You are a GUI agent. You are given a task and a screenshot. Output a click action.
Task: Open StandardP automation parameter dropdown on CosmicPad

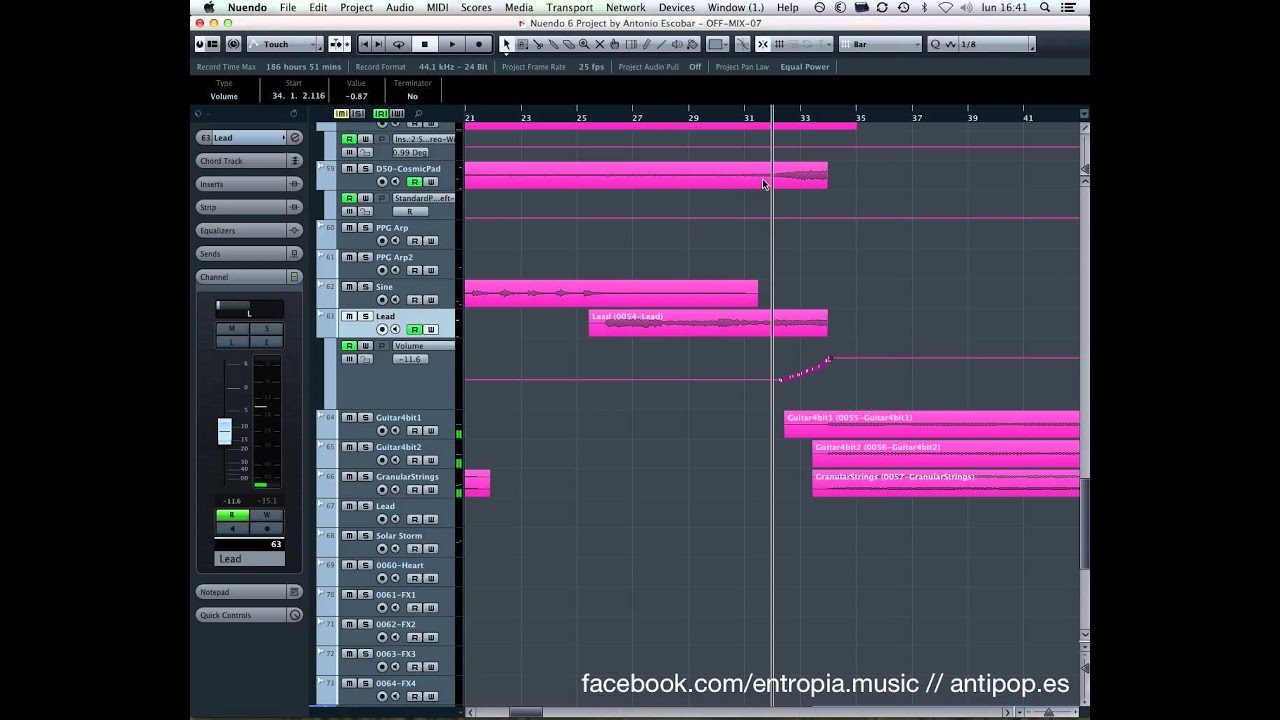click(x=424, y=198)
